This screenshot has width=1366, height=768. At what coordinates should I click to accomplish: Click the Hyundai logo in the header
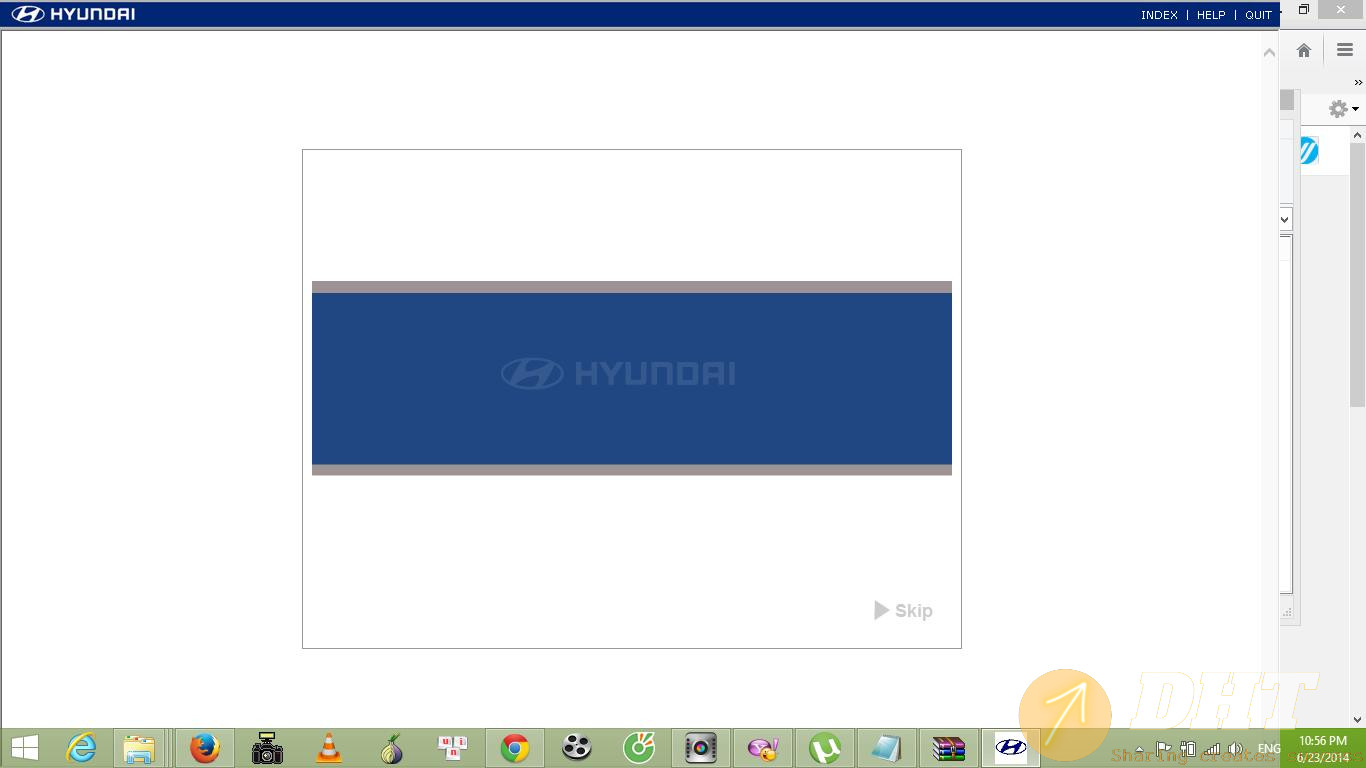click(73, 14)
